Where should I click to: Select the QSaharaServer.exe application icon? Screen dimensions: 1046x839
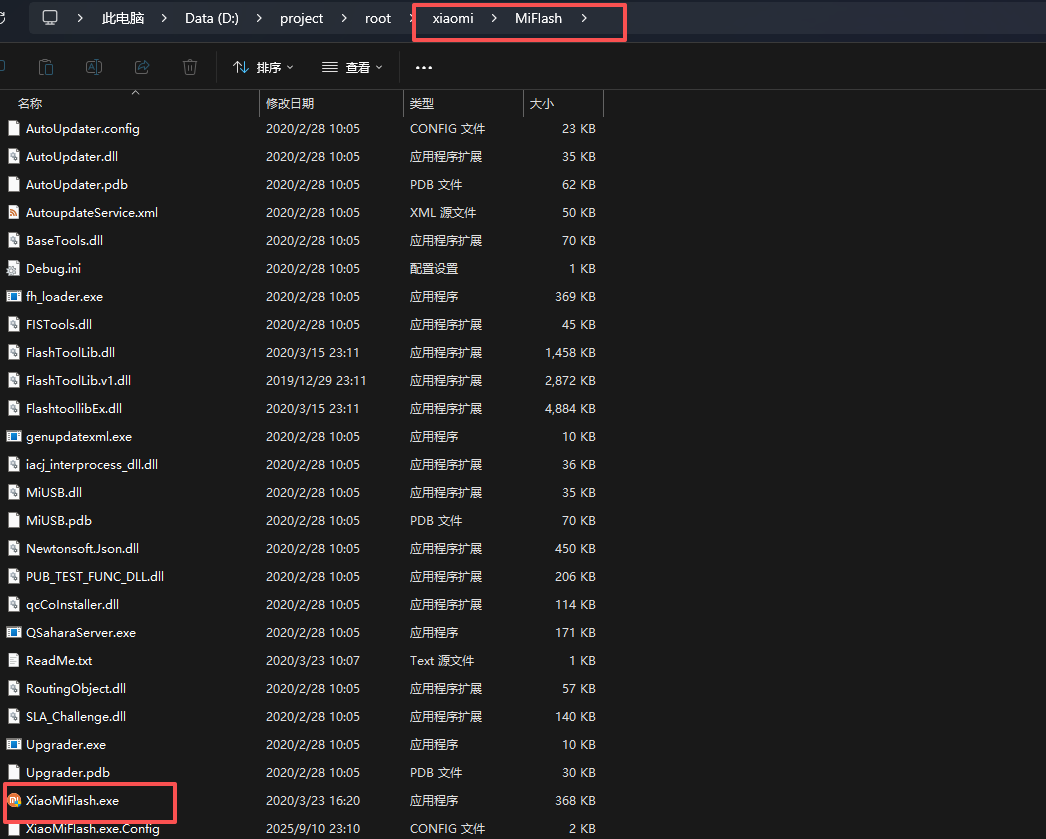[x=13, y=633]
